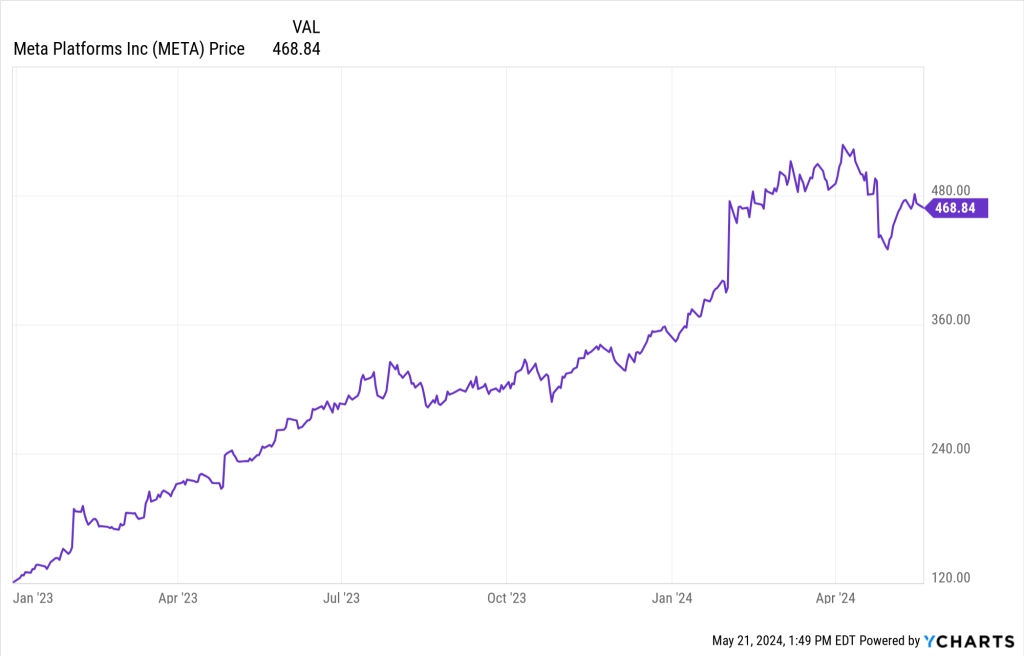Click the Apr '23 x-axis label

point(177,598)
